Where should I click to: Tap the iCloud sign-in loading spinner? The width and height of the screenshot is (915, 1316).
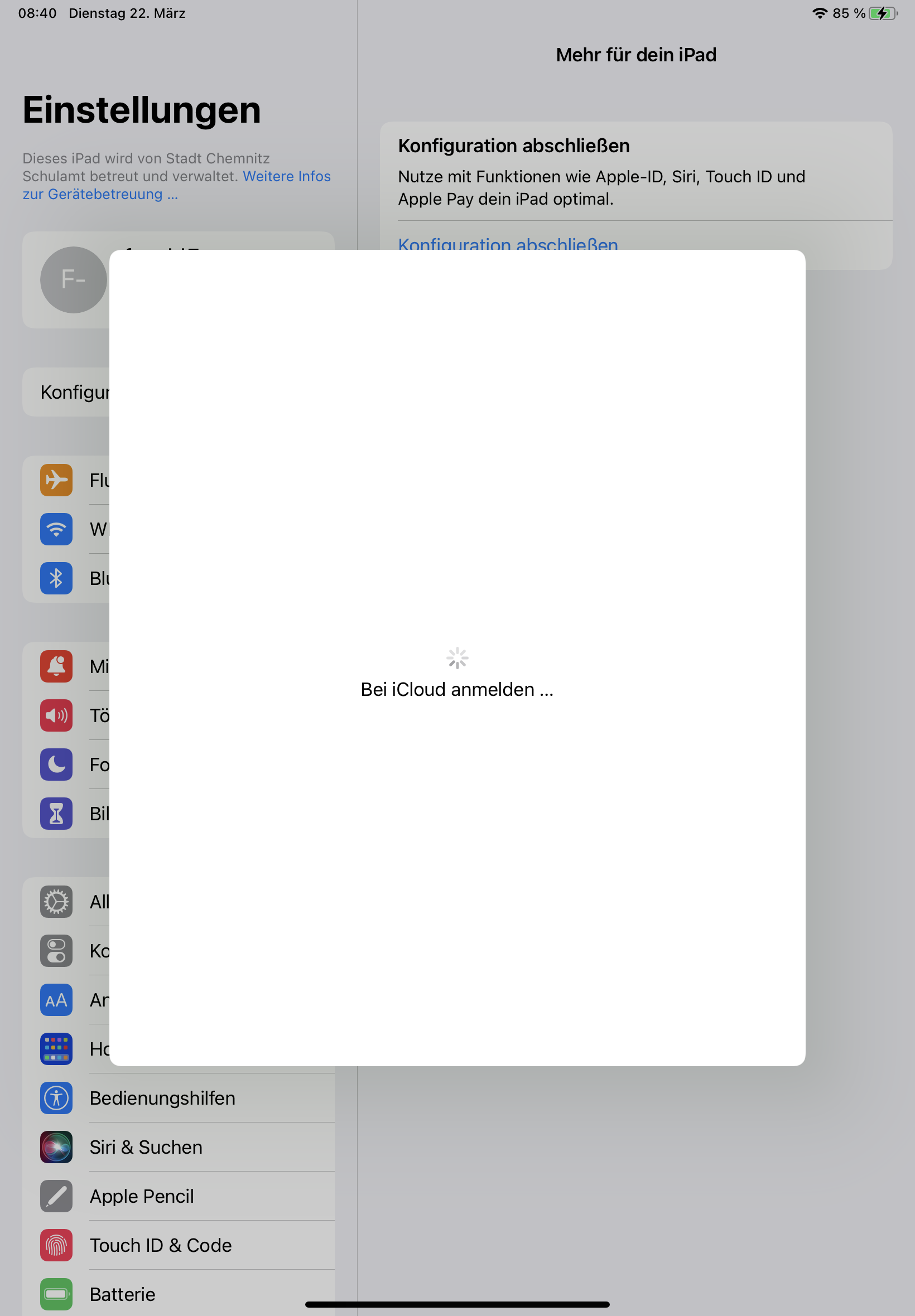point(458,659)
